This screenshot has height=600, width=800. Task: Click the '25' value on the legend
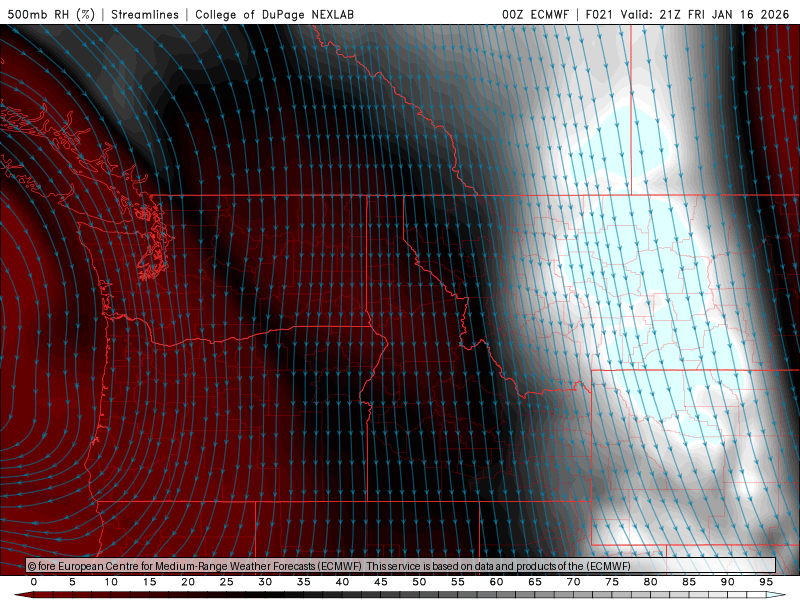coord(227,582)
